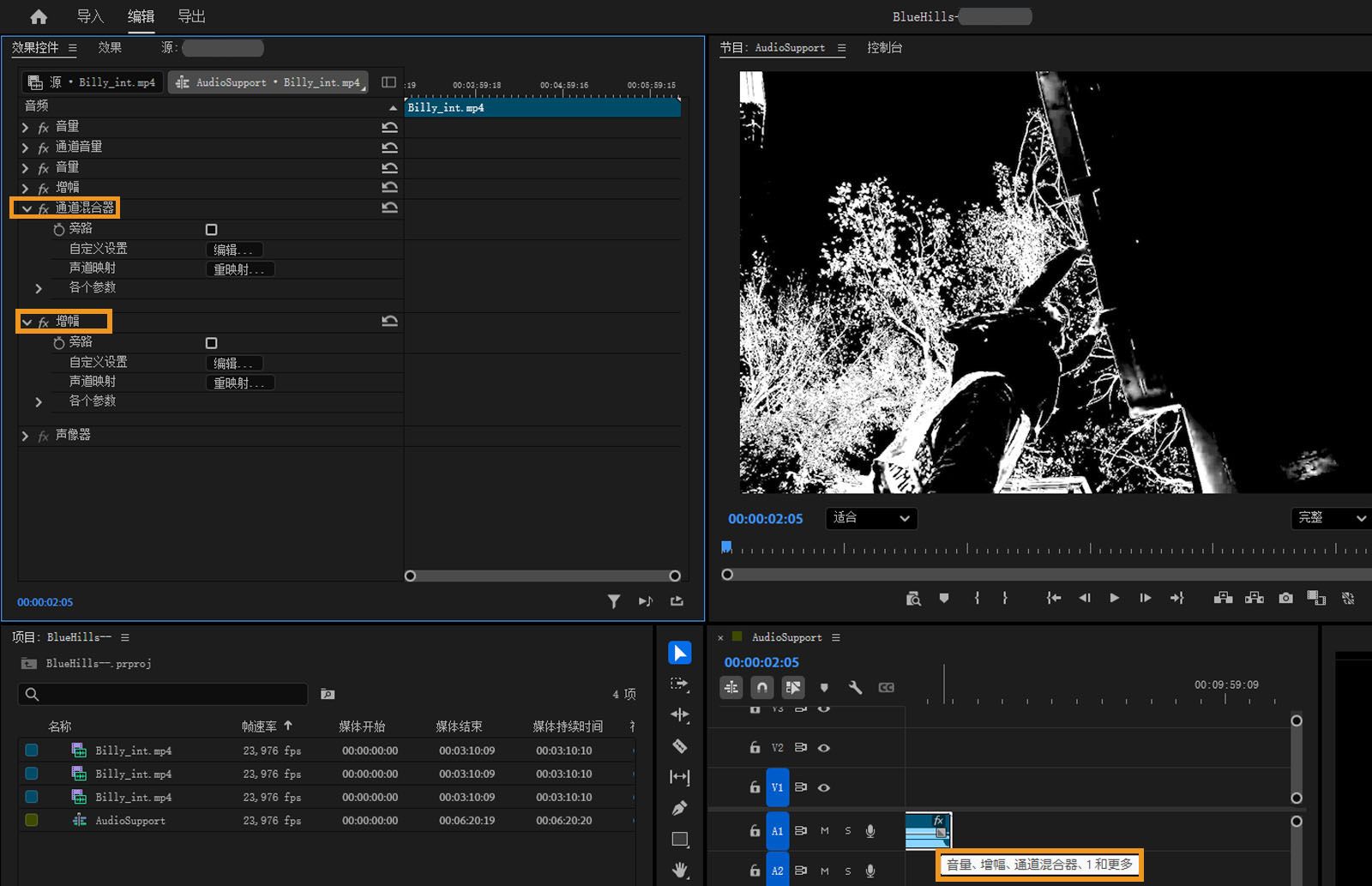
Task: Click the Export Frame camera icon
Action: click(1285, 598)
